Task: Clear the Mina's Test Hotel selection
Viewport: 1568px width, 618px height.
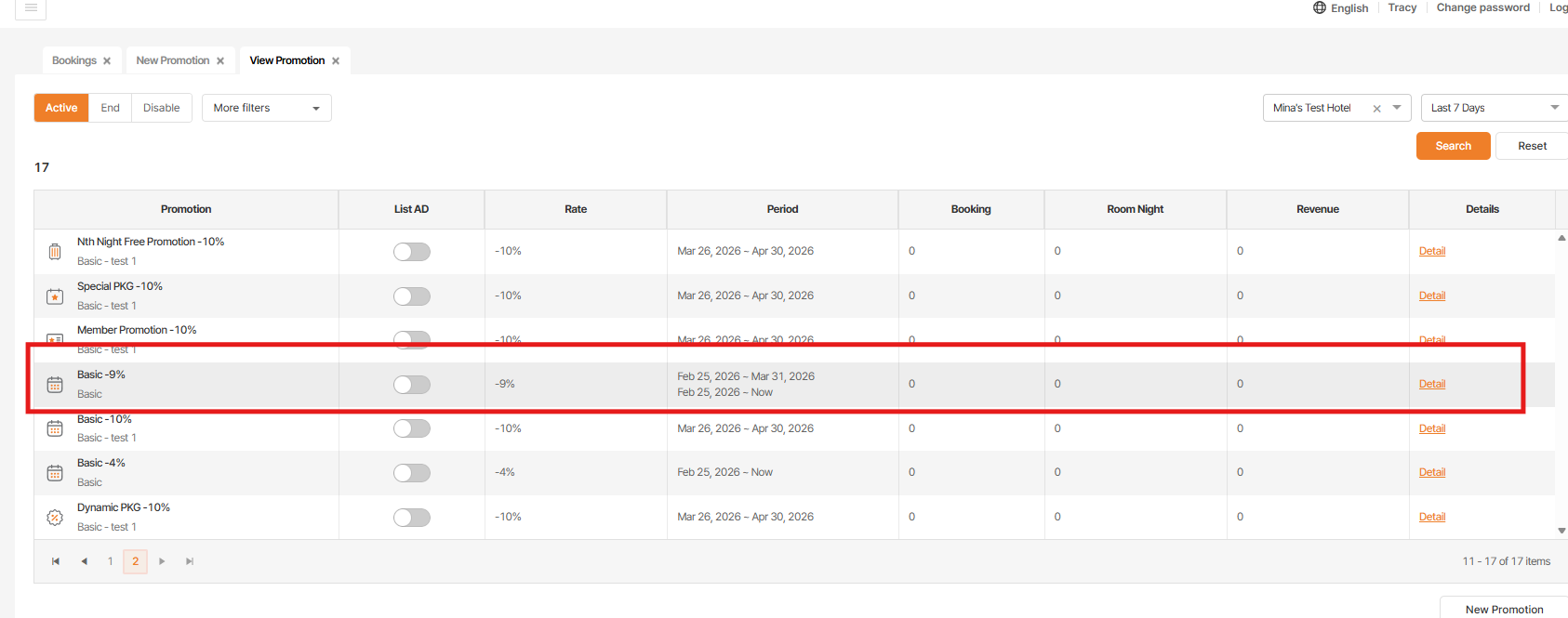Action: pos(1376,109)
